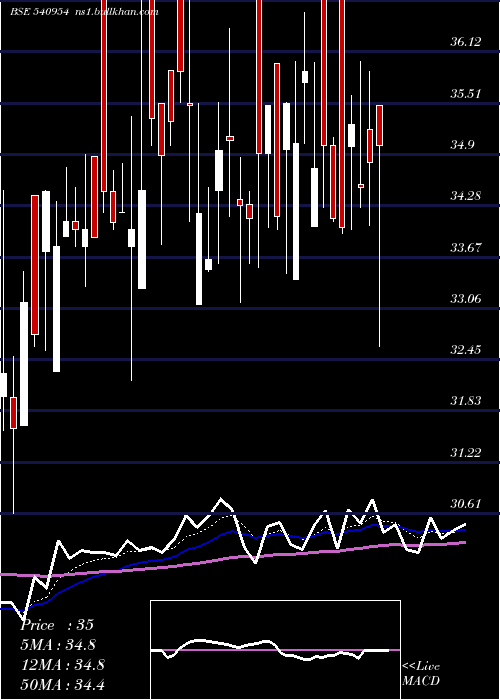
Task: Select the 34.28 price axis label
Action: pos(466,196)
